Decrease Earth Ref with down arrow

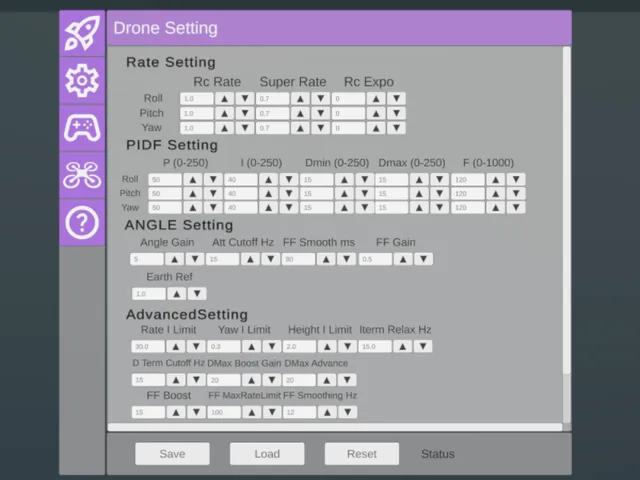pos(197,294)
